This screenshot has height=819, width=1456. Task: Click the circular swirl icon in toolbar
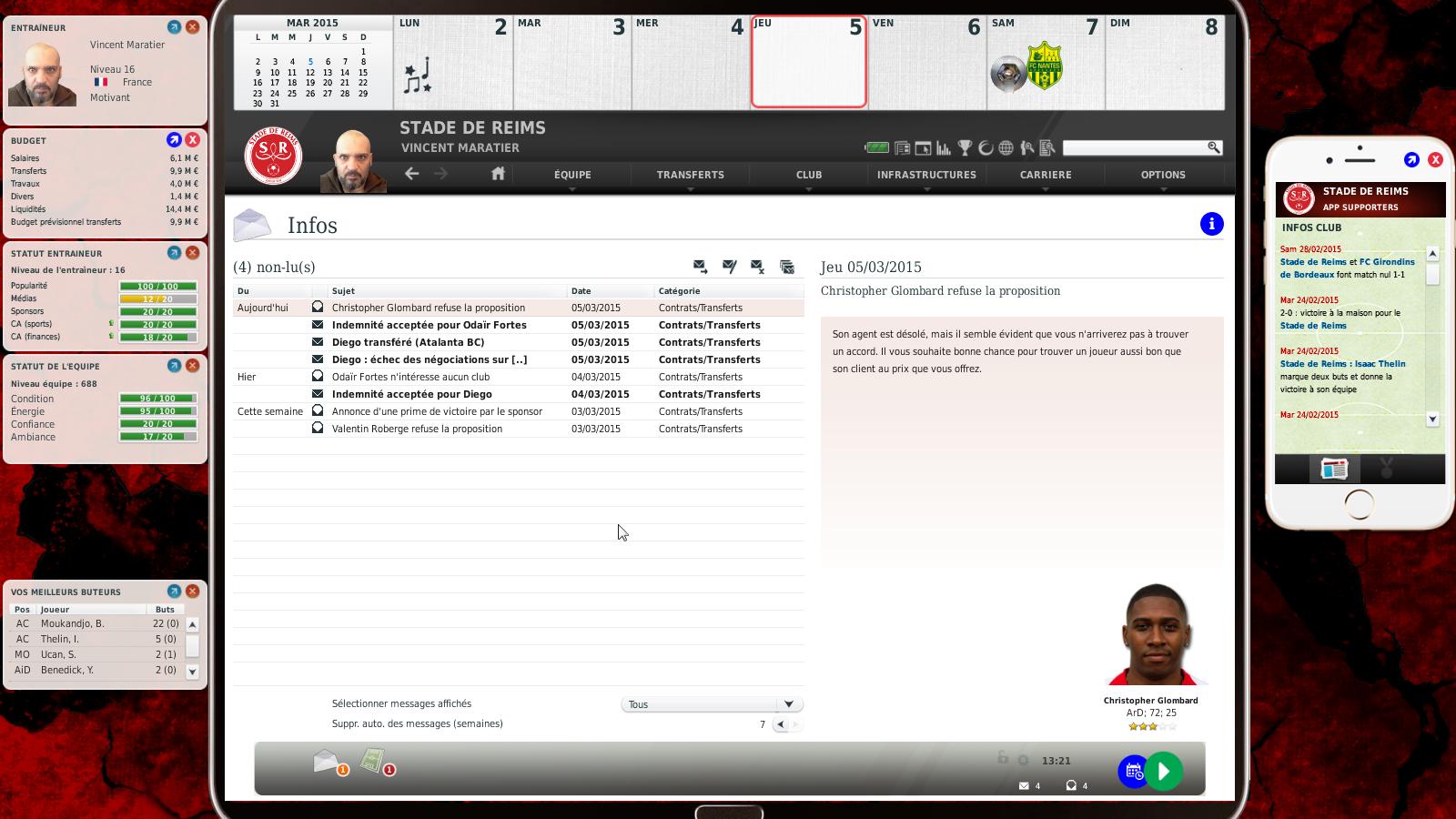click(x=986, y=147)
